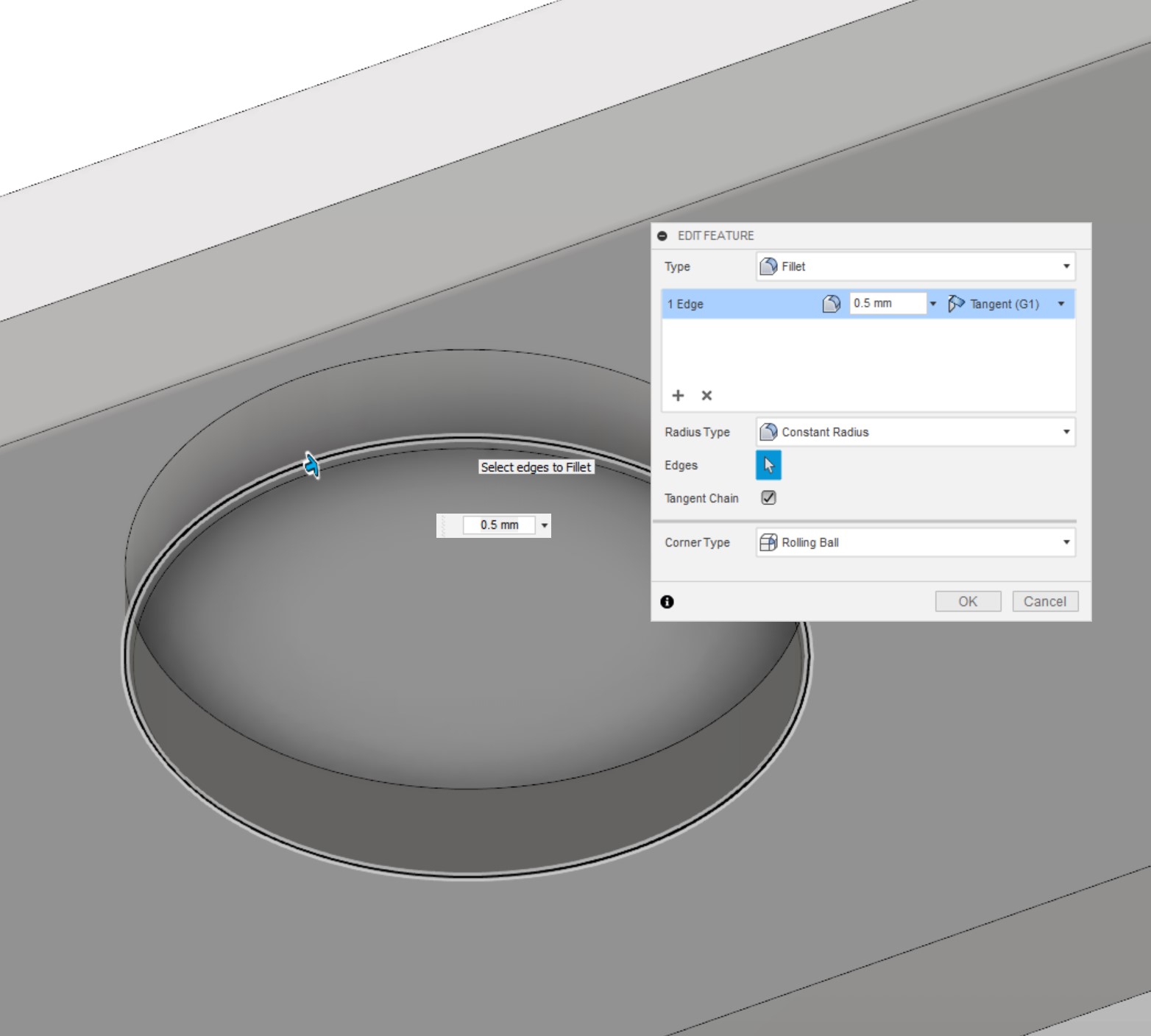Click the 0.5 mm radius field in the dialog's edge row
Image resolution: width=1151 pixels, height=1036 pixels.
[886, 303]
